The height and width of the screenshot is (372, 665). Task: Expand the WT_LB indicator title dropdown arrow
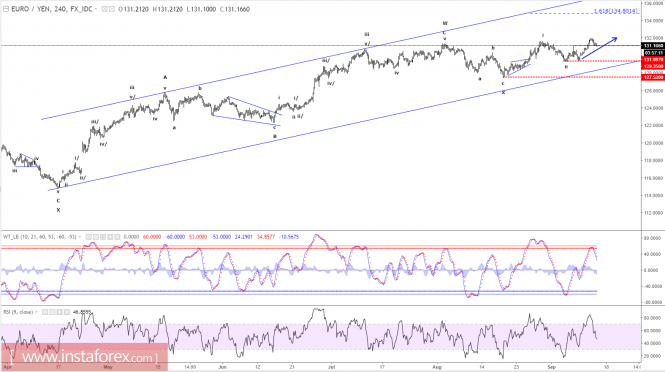[80, 237]
